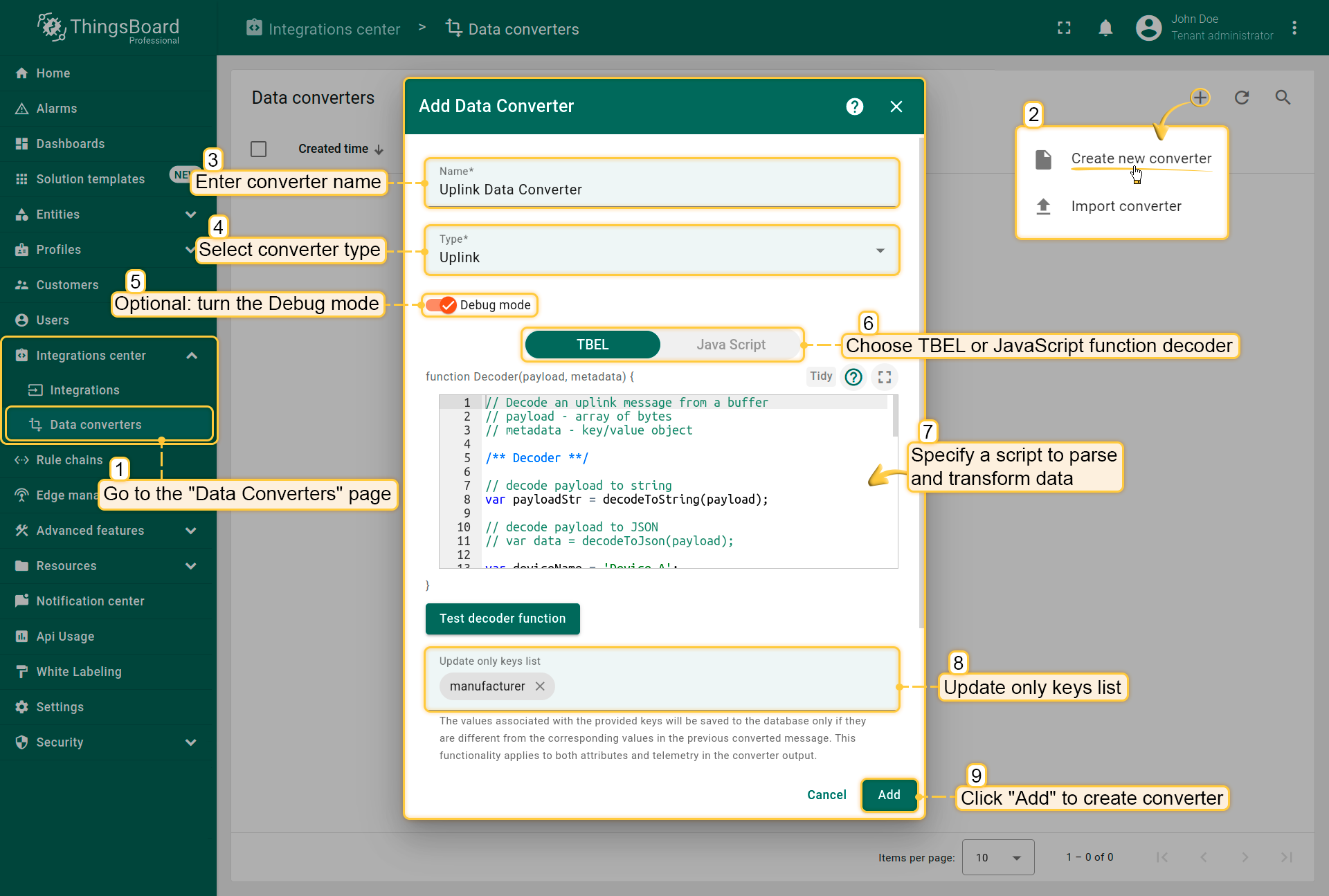Click Integrations center breadcrumb link

[323, 29]
